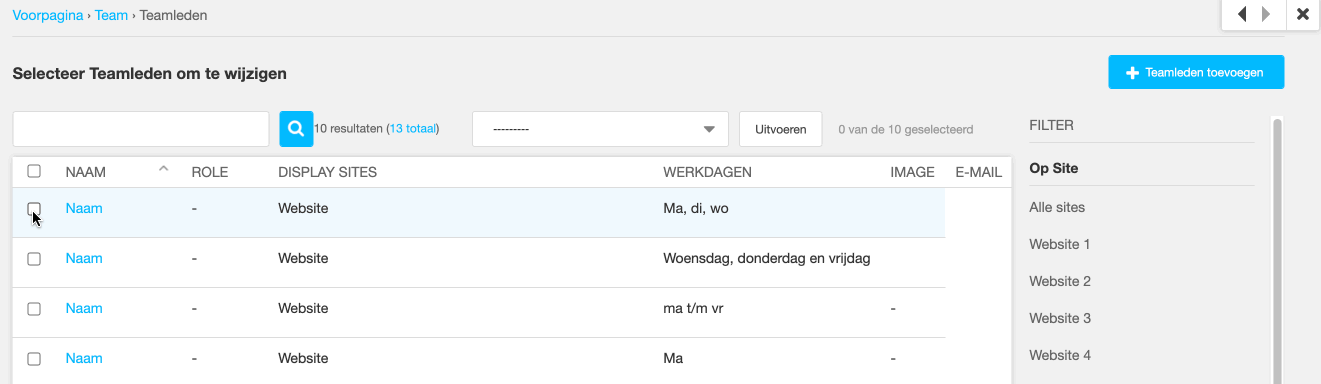
Task: Check the row with werkdagen ma t/m vr
Action: click(x=34, y=309)
